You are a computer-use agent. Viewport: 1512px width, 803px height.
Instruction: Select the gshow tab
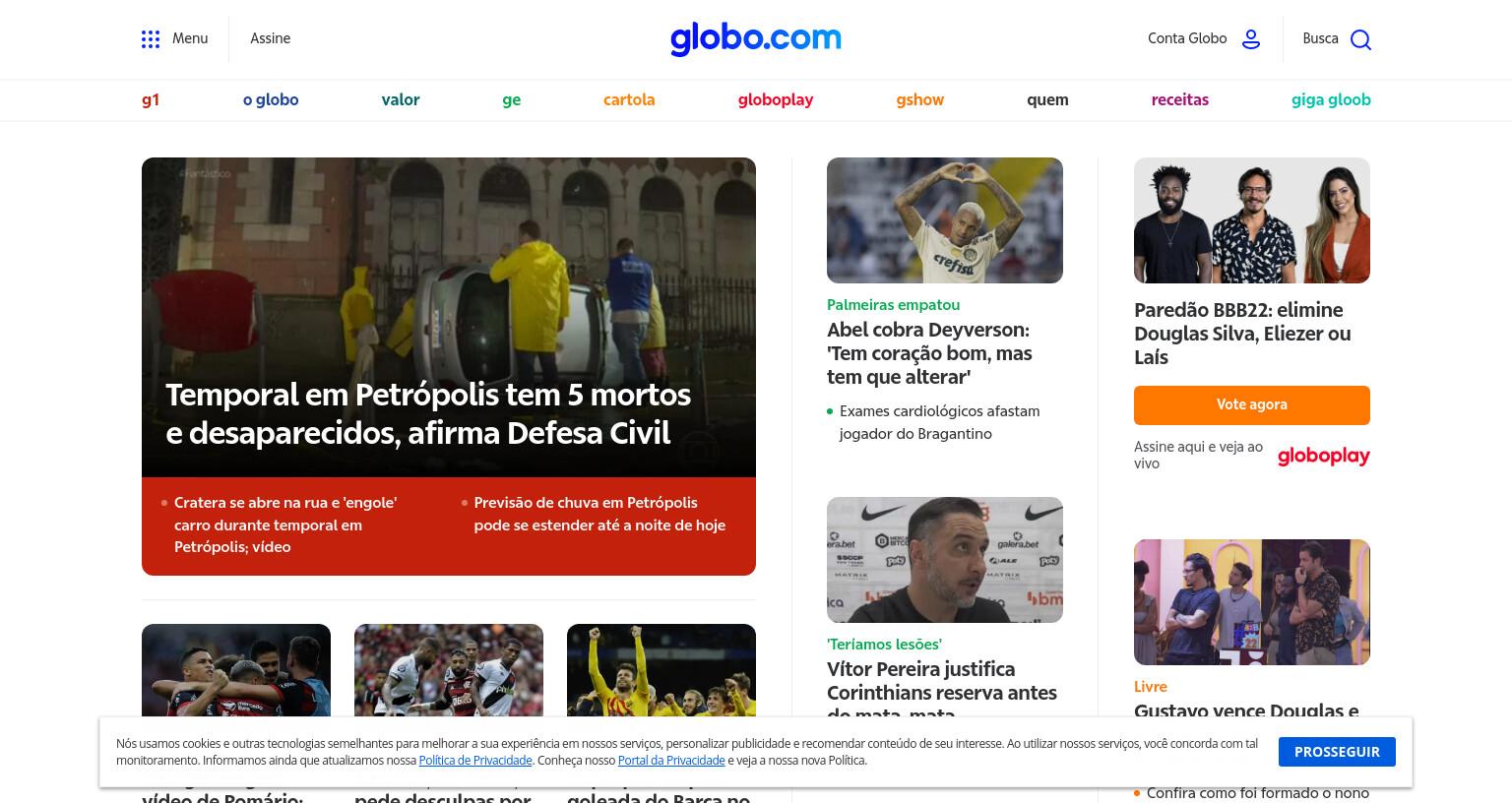pos(919,99)
